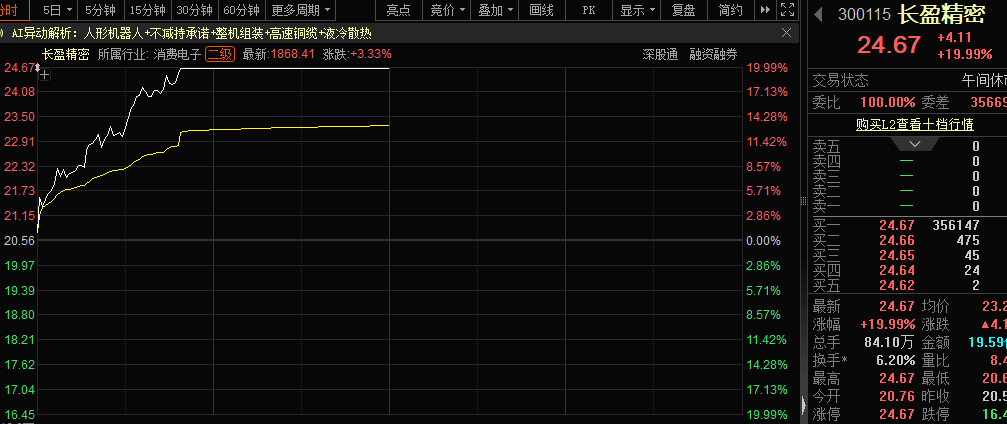
Task: Click the 委比 value 100.00%
Action: 888,102
